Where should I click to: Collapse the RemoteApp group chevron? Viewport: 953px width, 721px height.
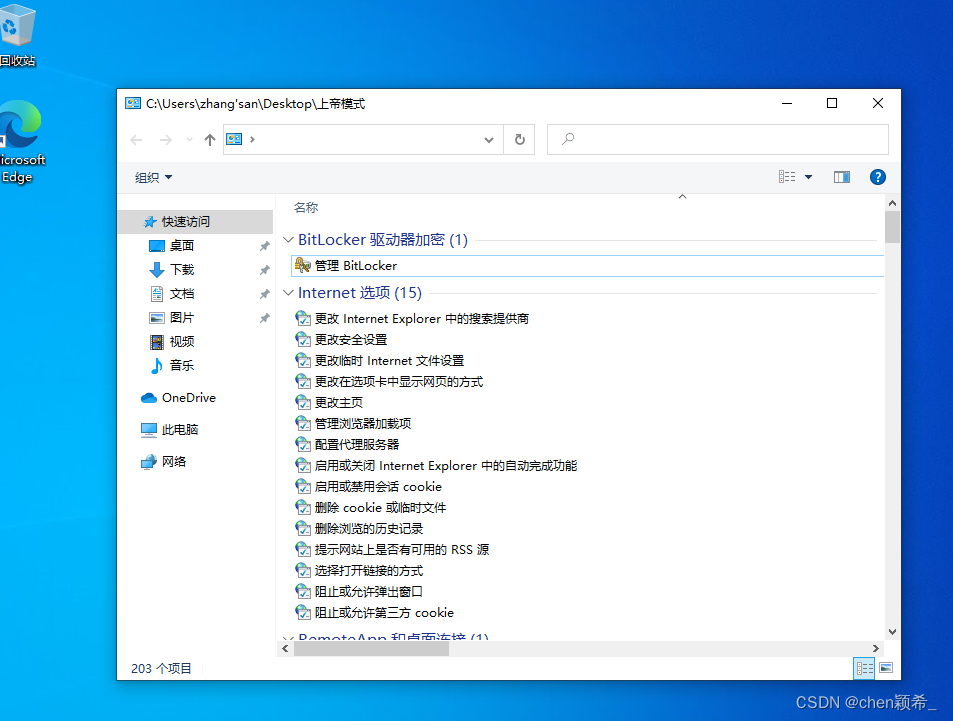[286, 637]
